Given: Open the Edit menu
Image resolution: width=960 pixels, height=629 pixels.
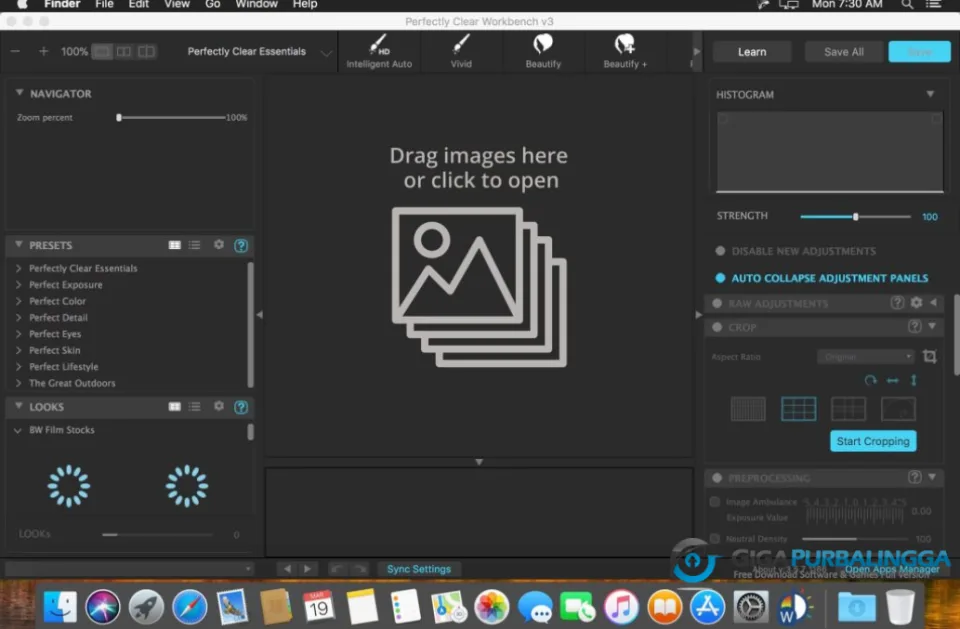Looking at the screenshot, I should point(138,5).
